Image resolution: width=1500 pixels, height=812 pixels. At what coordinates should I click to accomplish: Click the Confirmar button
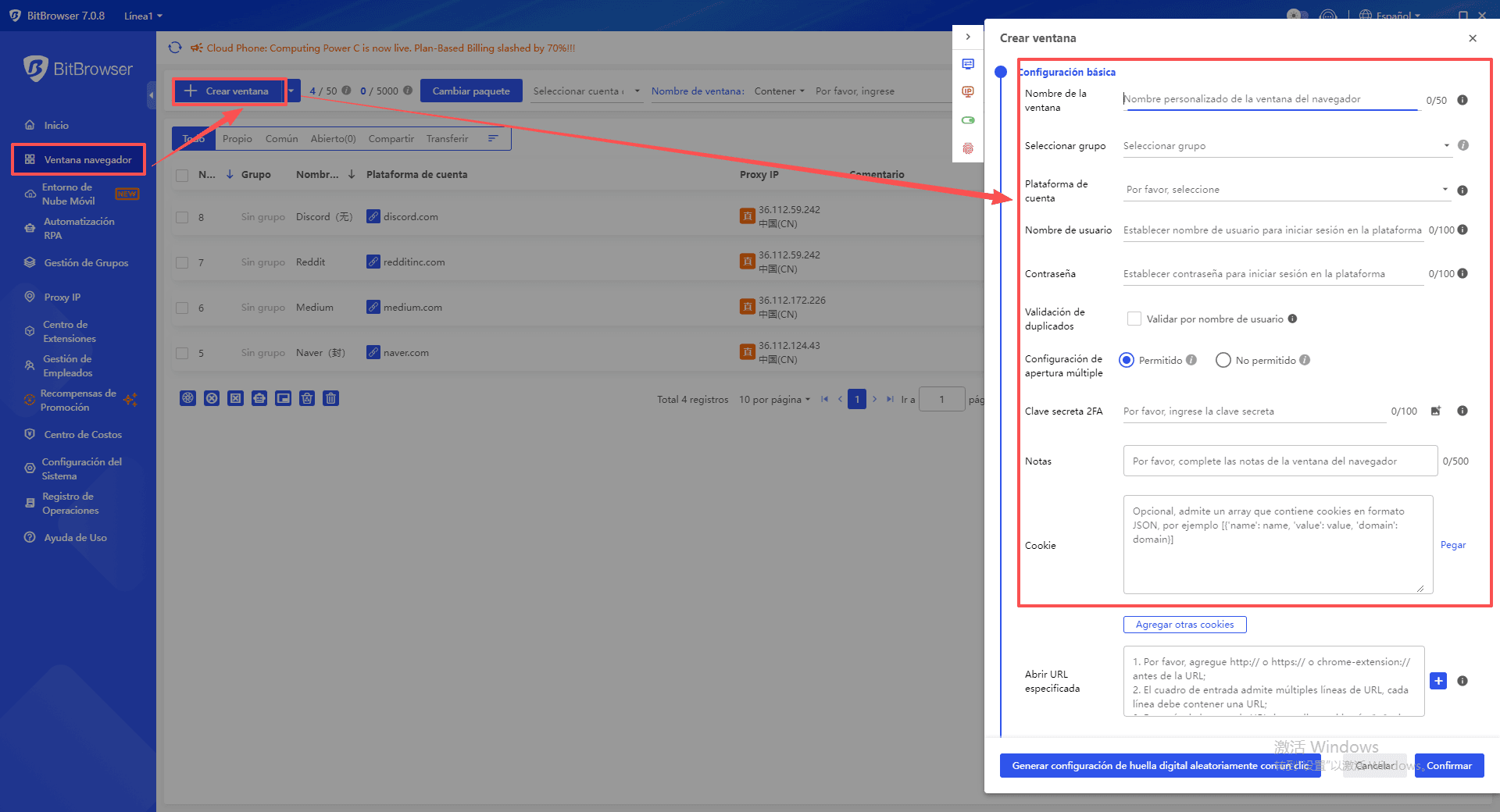tap(1448, 765)
